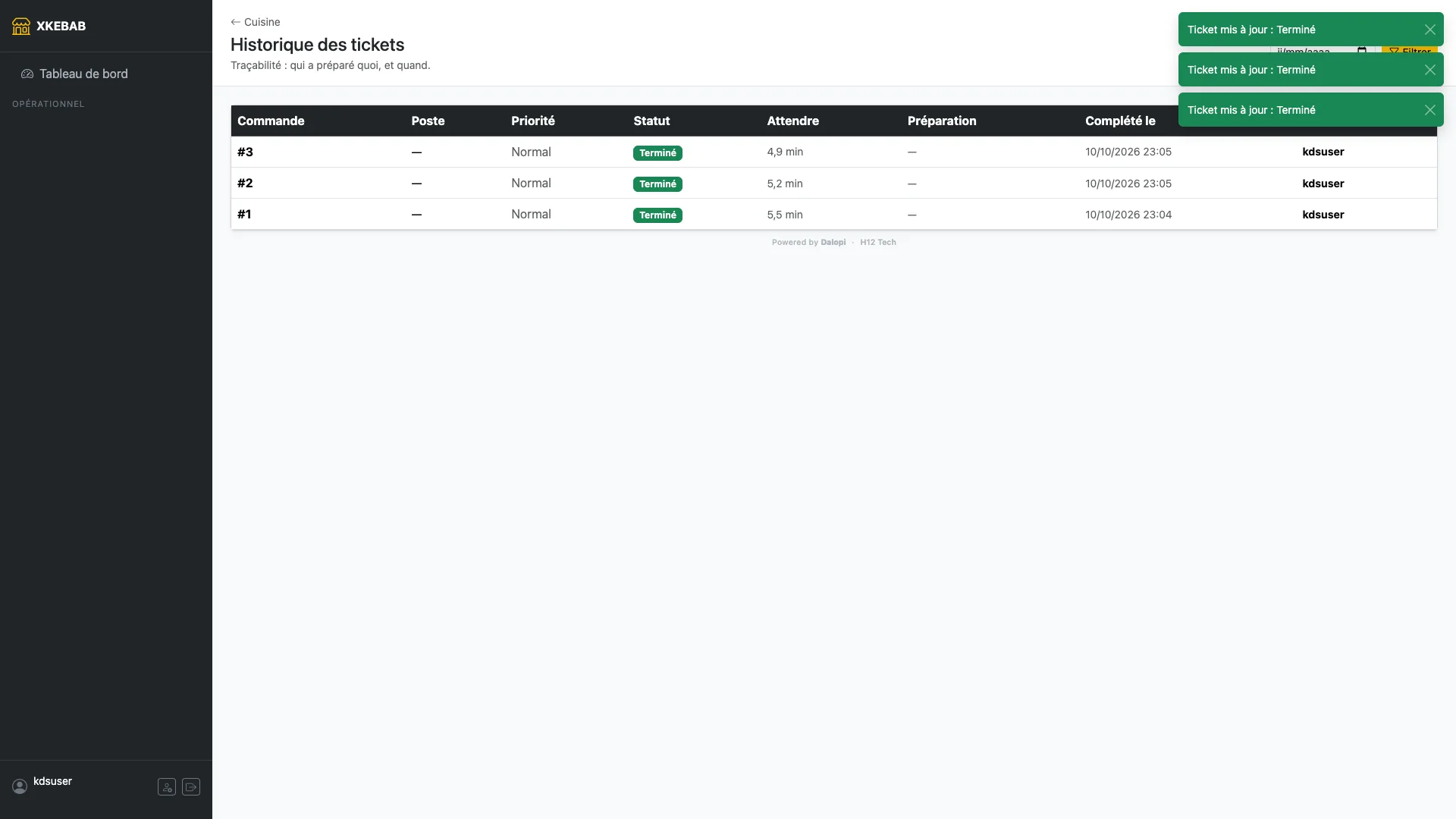Viewport: 1456px width, 819px height.
Task: Click the Attendre column header
Action: pos(792,121)
